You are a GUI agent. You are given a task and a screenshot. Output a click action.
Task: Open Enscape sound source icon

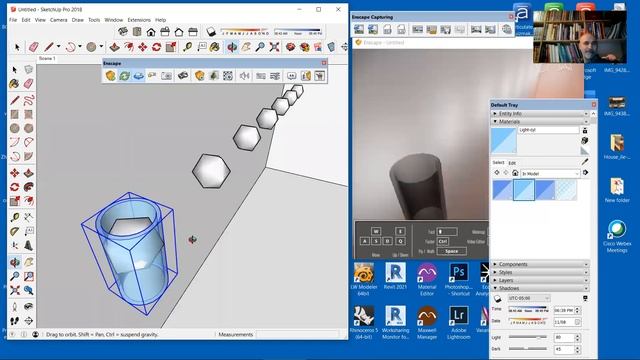tap(244, 76)
